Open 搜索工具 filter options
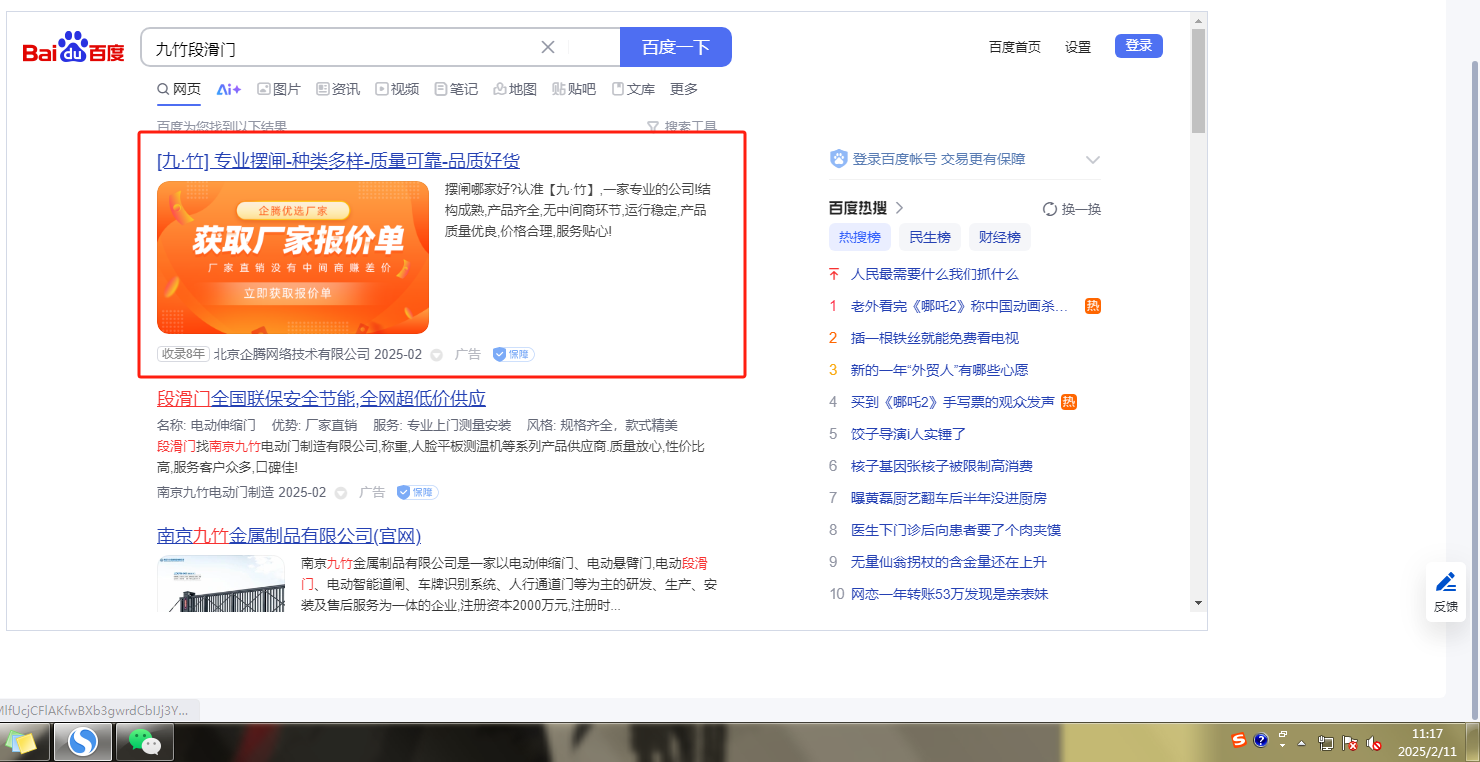This screenshot has width=1480, height=762. click(x=682, y=127)
